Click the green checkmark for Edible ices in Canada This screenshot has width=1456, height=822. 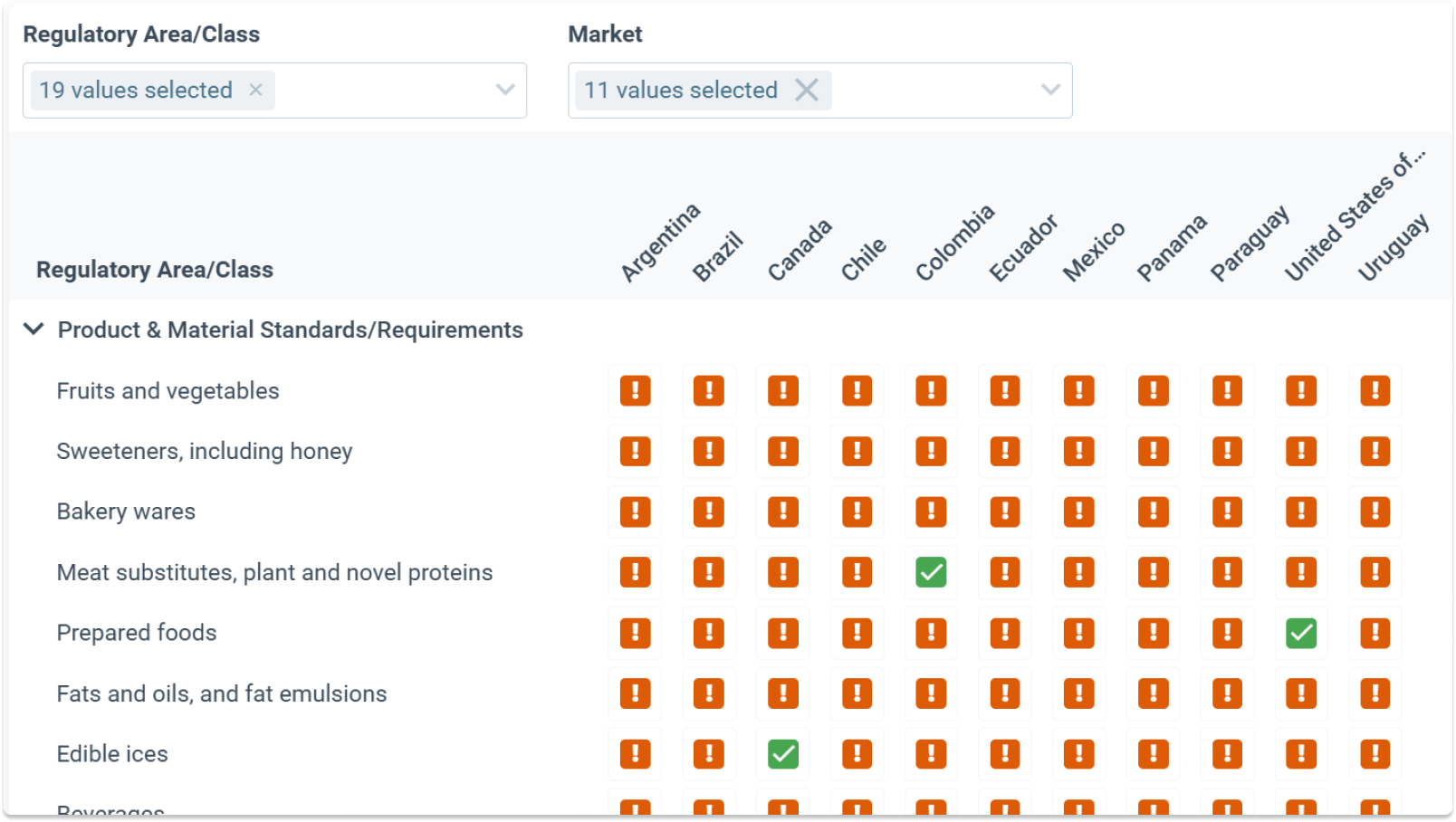tap(783, 753)
